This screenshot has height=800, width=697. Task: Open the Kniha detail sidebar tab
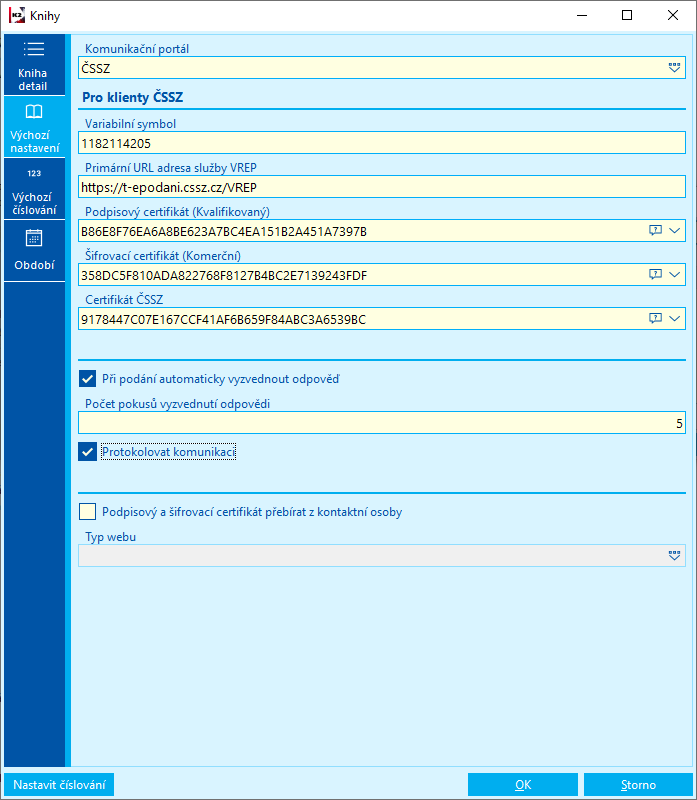point(34,65)
